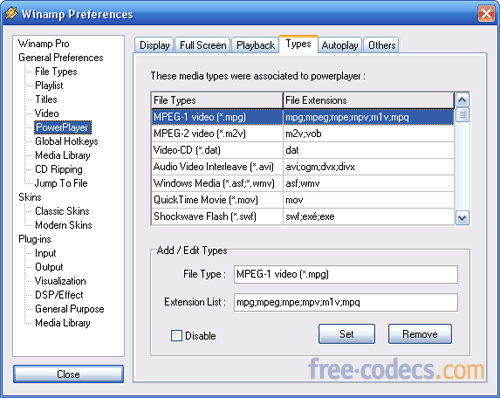
Task: Open Global Hotkeys preferences page
Action: tap(67, 141)
